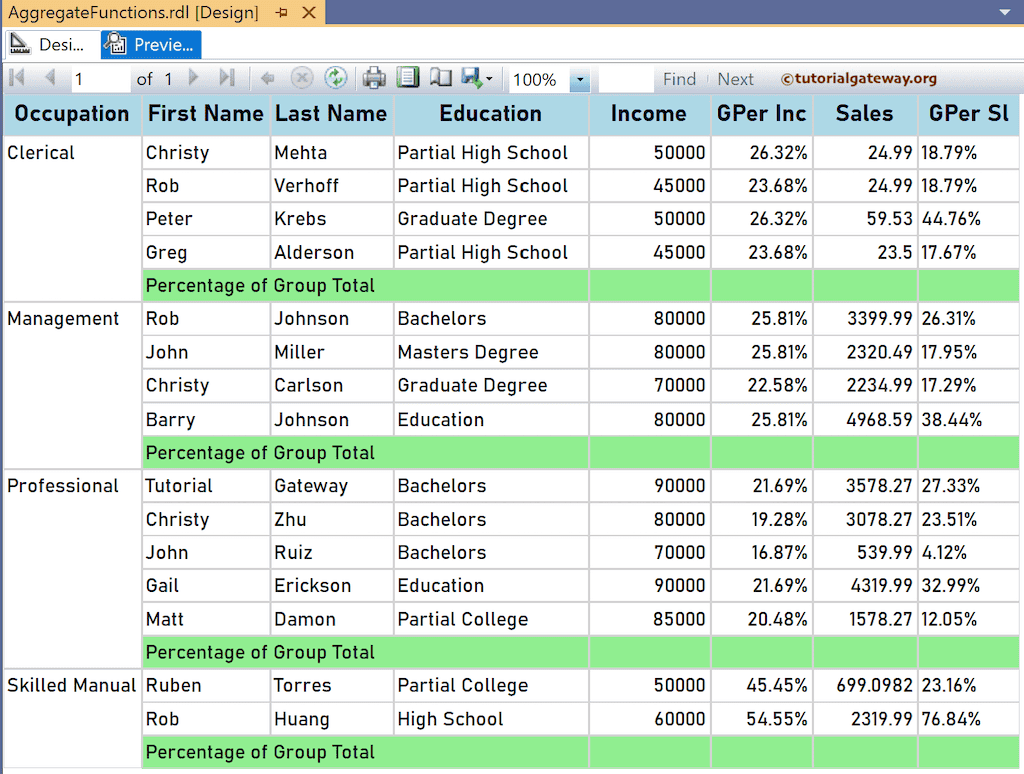This screenshot has width=1024, height=774.
Task: Click the Refresh report icon
Action: (336, 78)
